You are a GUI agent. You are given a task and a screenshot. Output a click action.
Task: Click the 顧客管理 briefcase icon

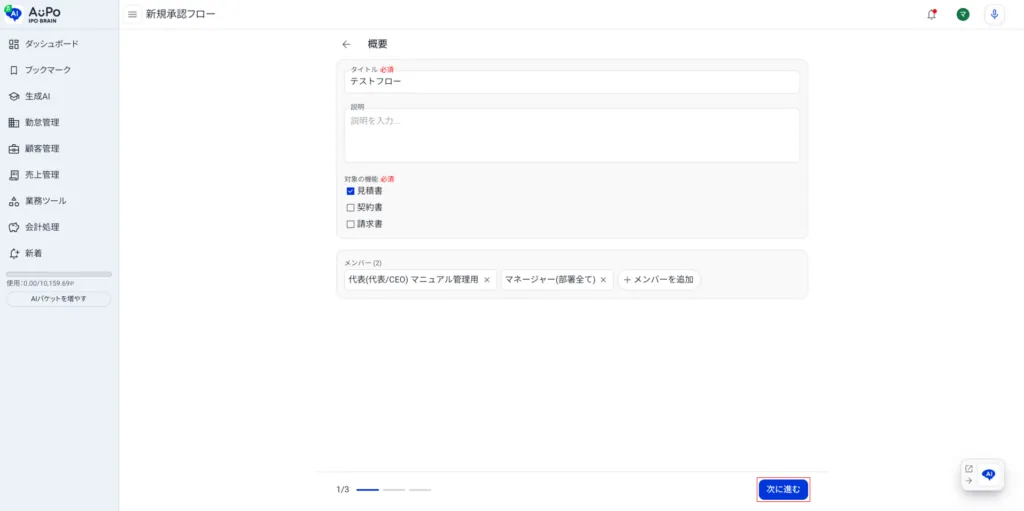[x=14, y=148]
